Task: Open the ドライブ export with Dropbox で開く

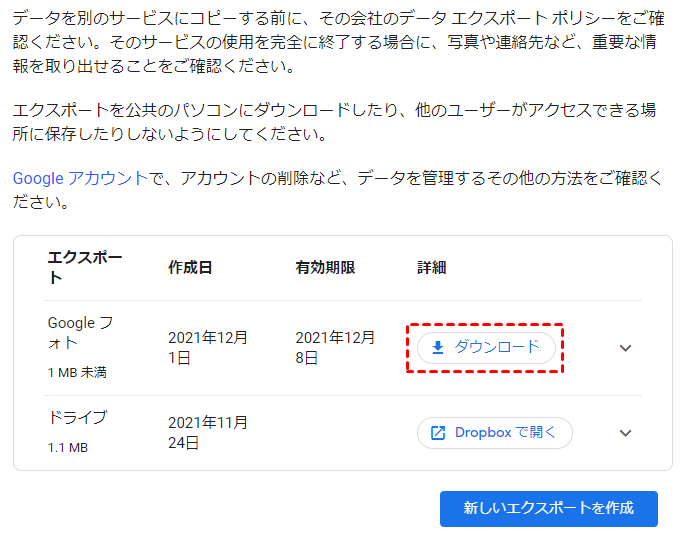Action: 495,433
